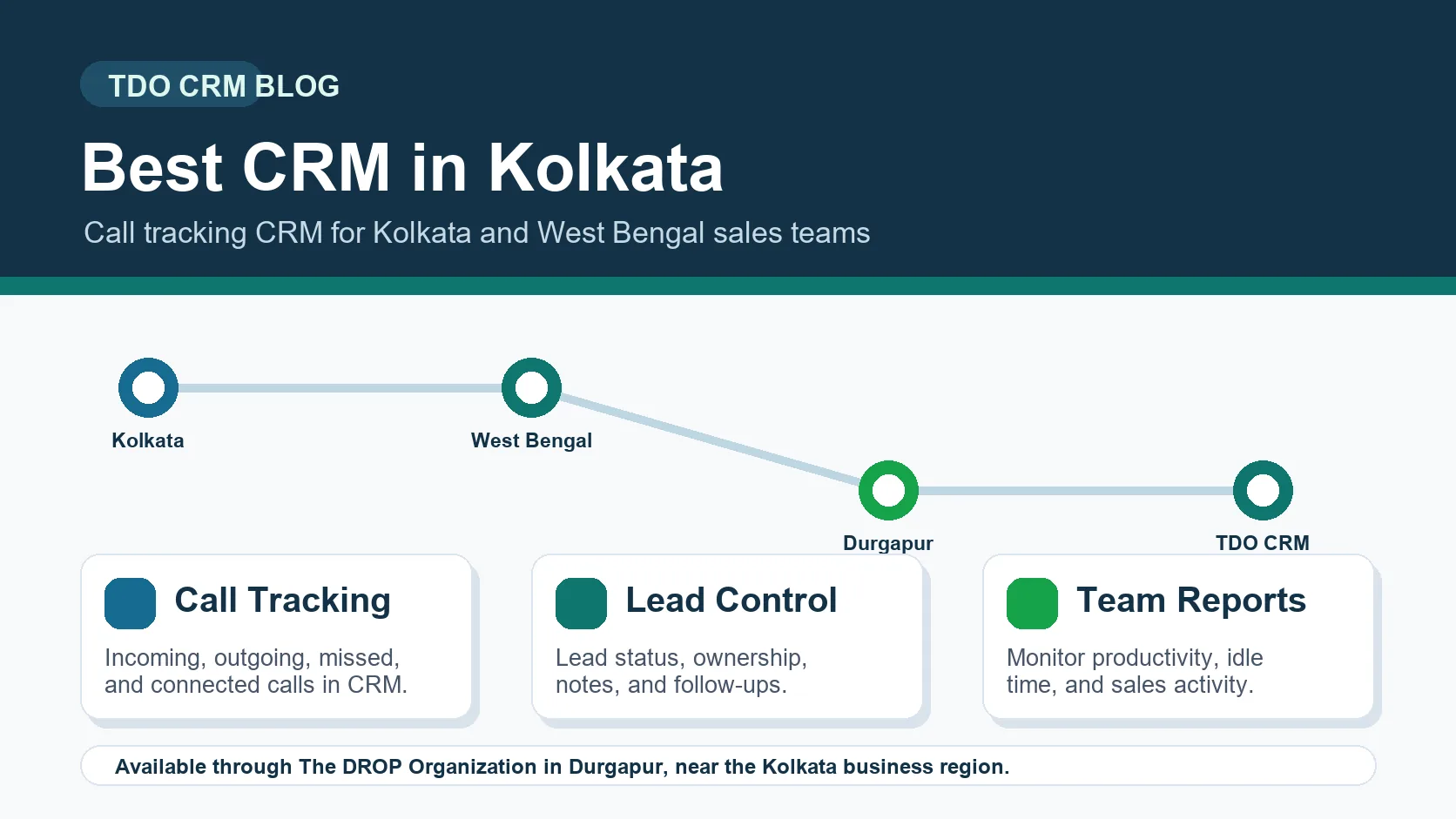Click the 'Lead Control' card title
This screenshot has height=819, width=1456.
731,601
